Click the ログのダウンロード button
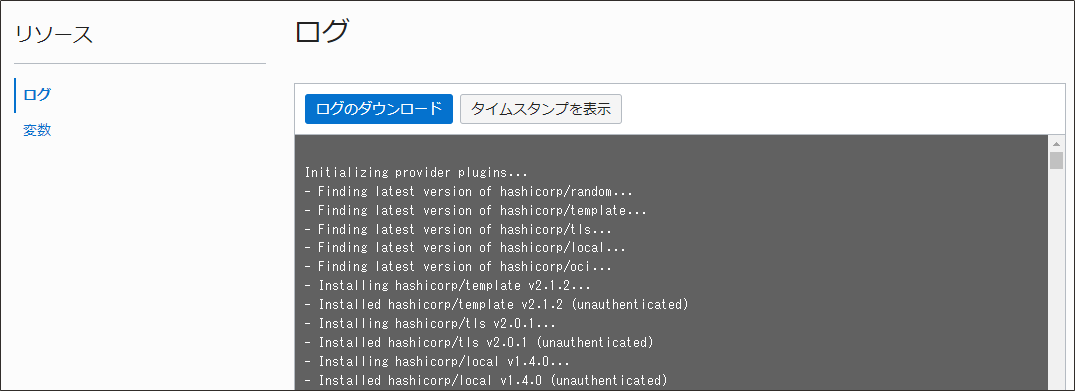Viewport: 1075px width, 391px height. [378, 109]
